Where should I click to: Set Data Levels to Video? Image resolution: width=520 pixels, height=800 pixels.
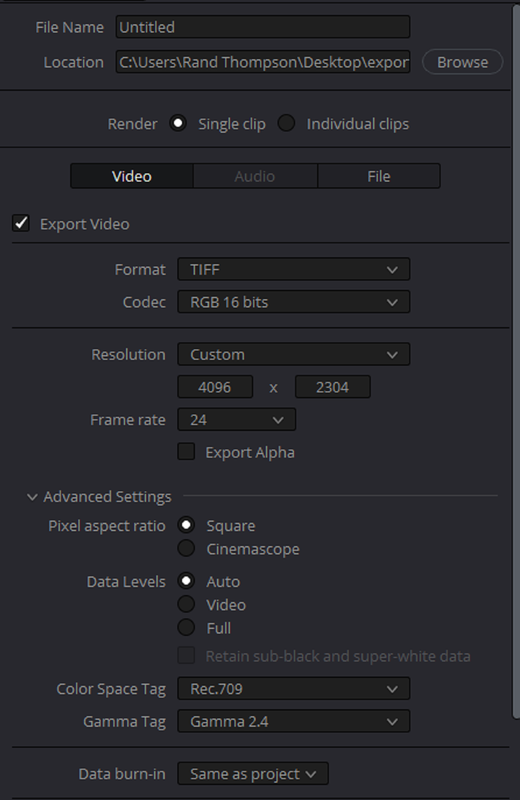tap(186, 604)
